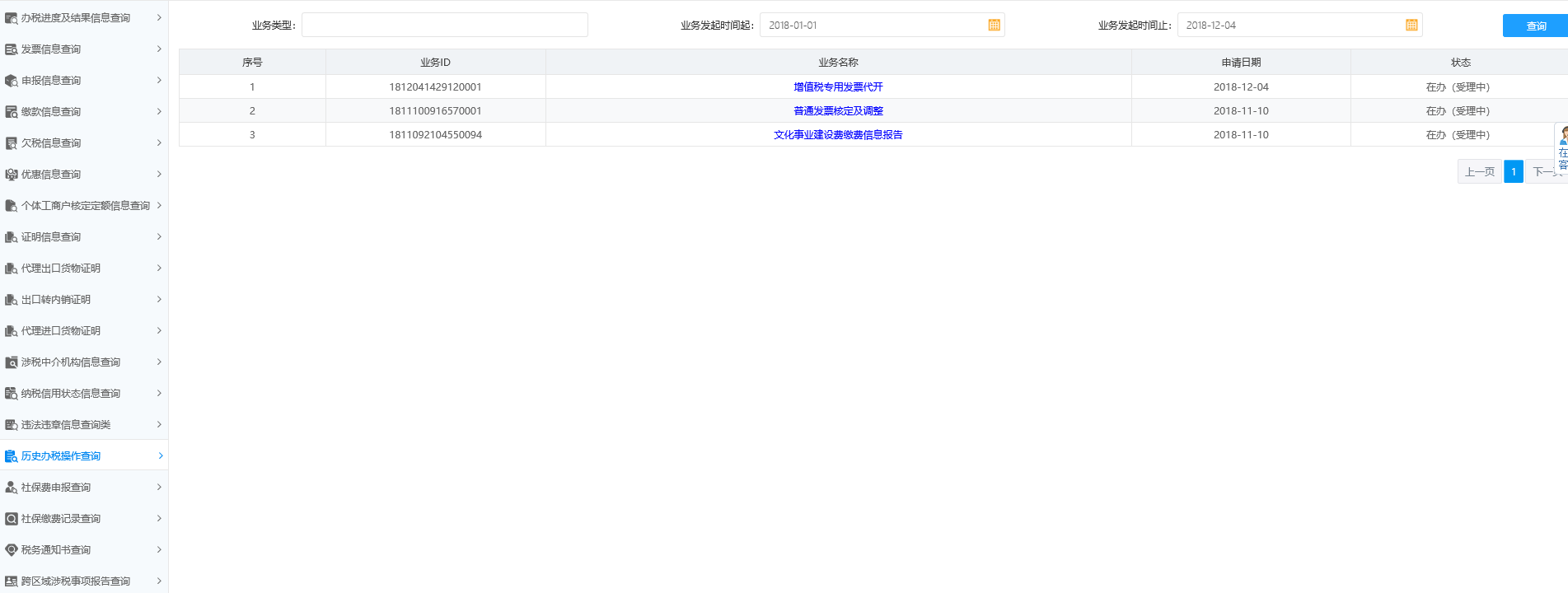
Task: Expand the 出口转内销证明 chevron
Action: click(x=159, y=299)
